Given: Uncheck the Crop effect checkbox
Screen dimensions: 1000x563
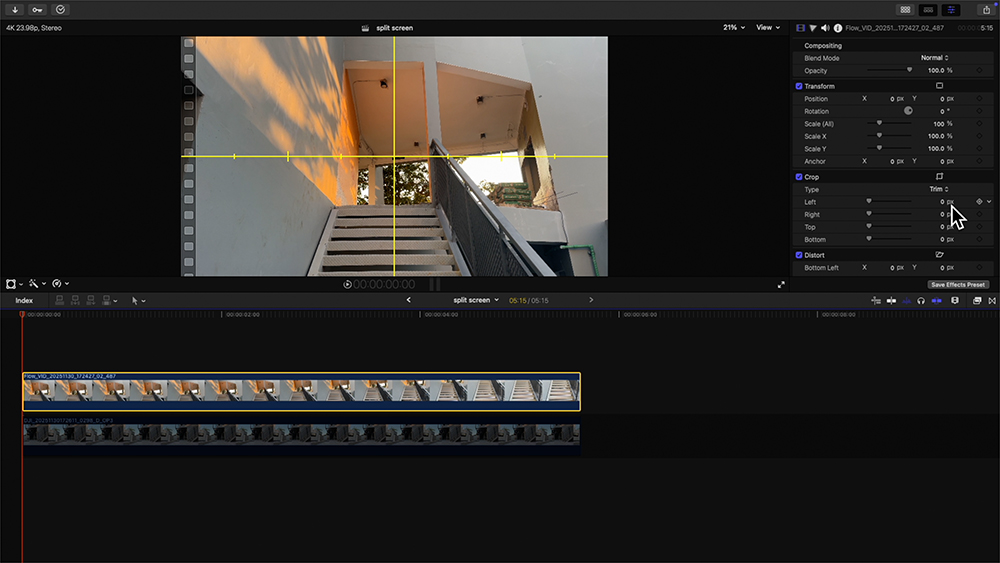Looking at the screenshot, I should 798,177.
